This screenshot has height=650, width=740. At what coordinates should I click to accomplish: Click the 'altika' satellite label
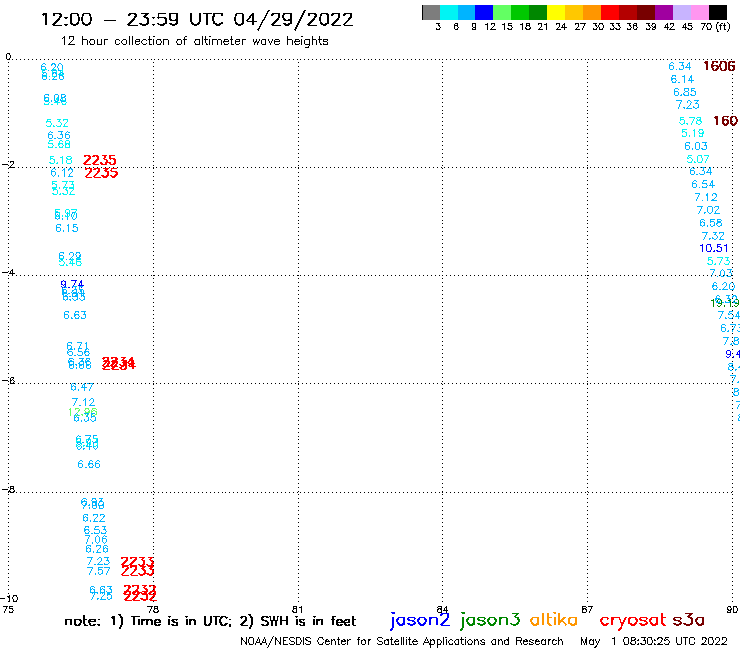(553, 619)
